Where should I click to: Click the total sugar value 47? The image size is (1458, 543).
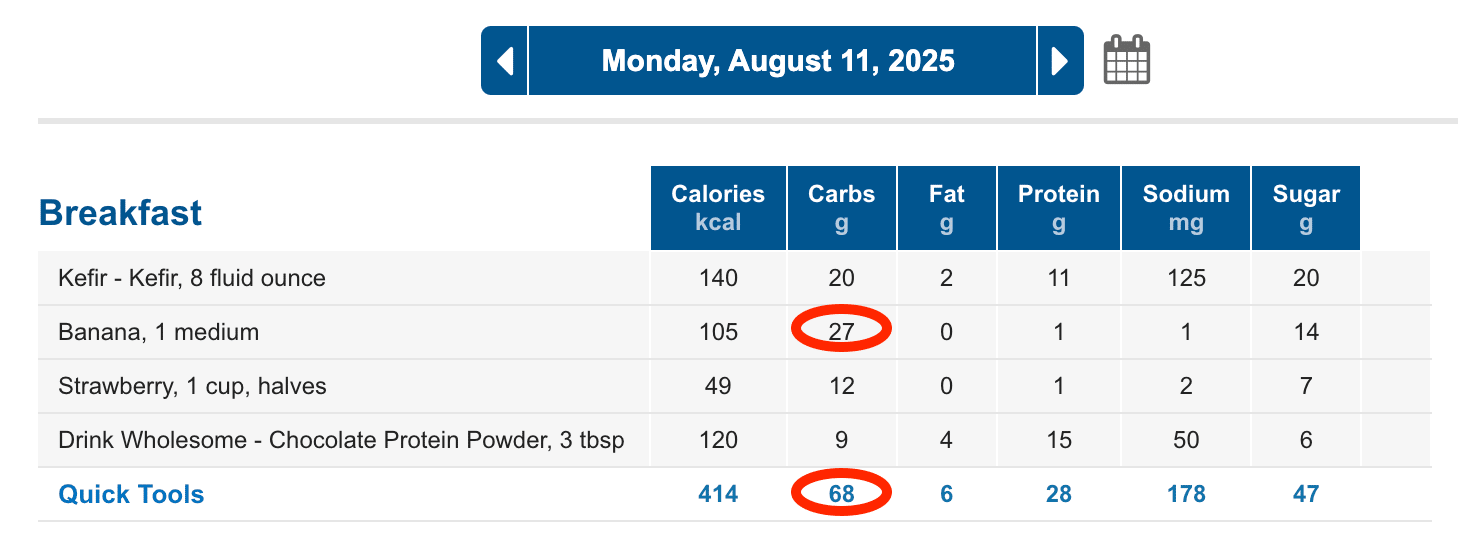coord(1306,494)
